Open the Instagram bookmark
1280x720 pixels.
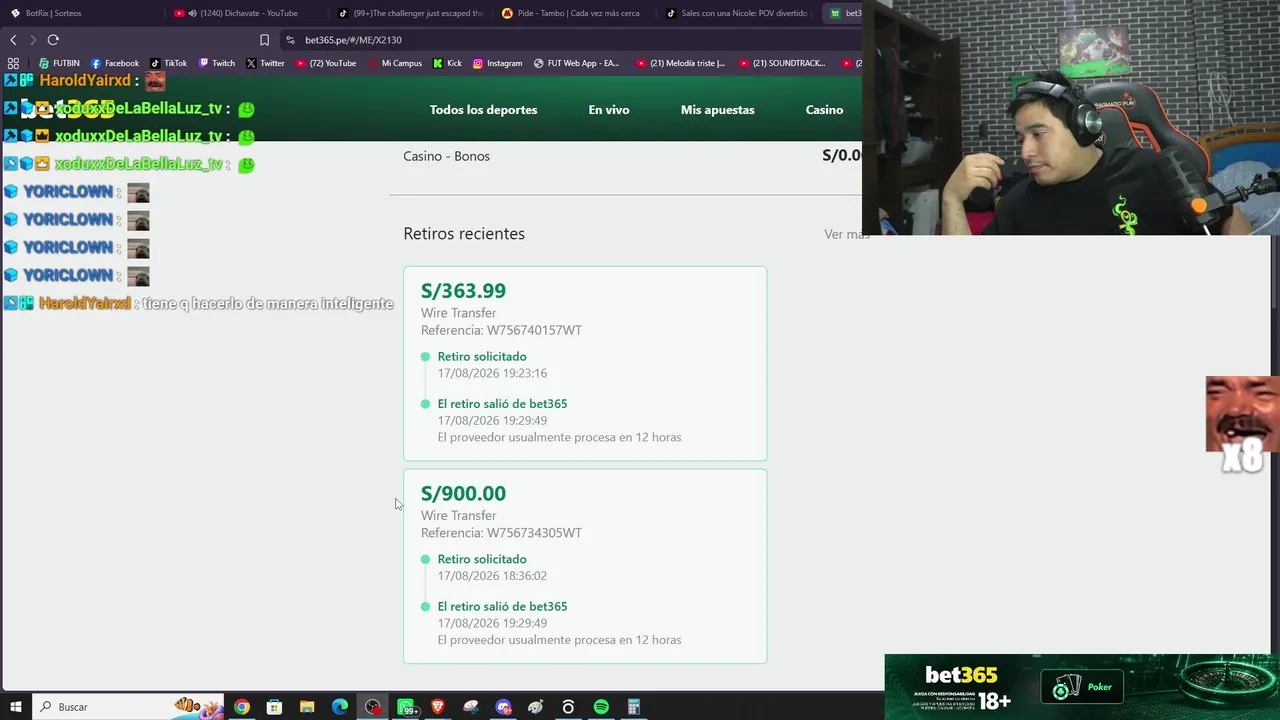tap(497, 63)
